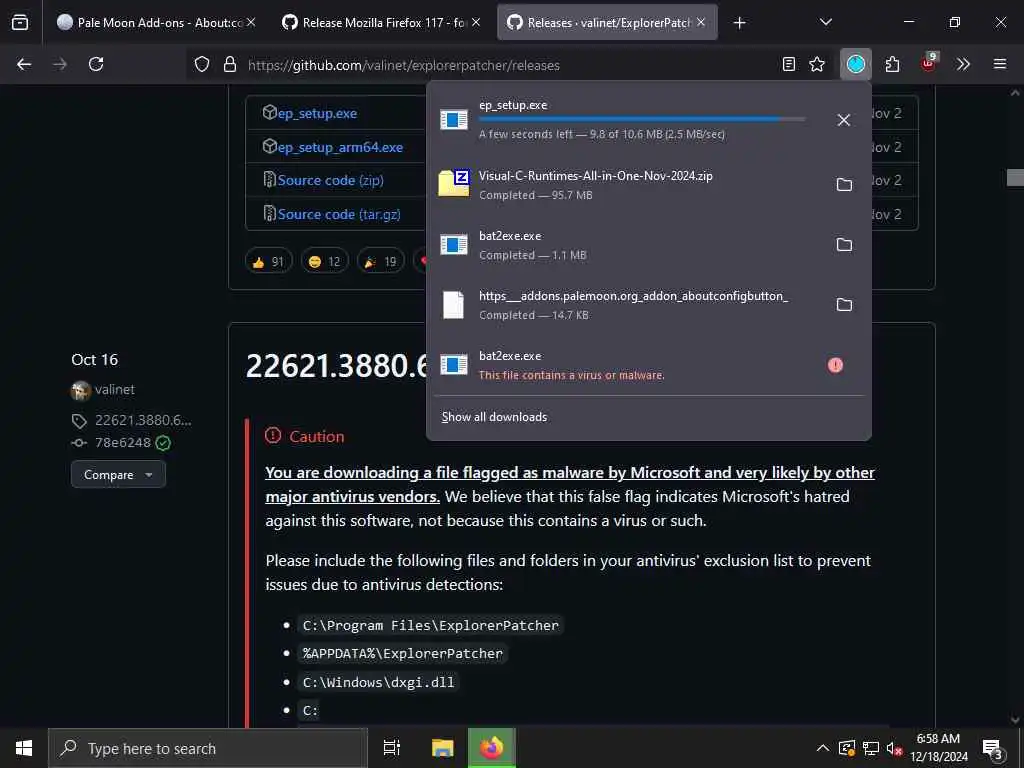Show hidden system tray icons
This screenshot has width=1024, height=768.
click(823, 748)
